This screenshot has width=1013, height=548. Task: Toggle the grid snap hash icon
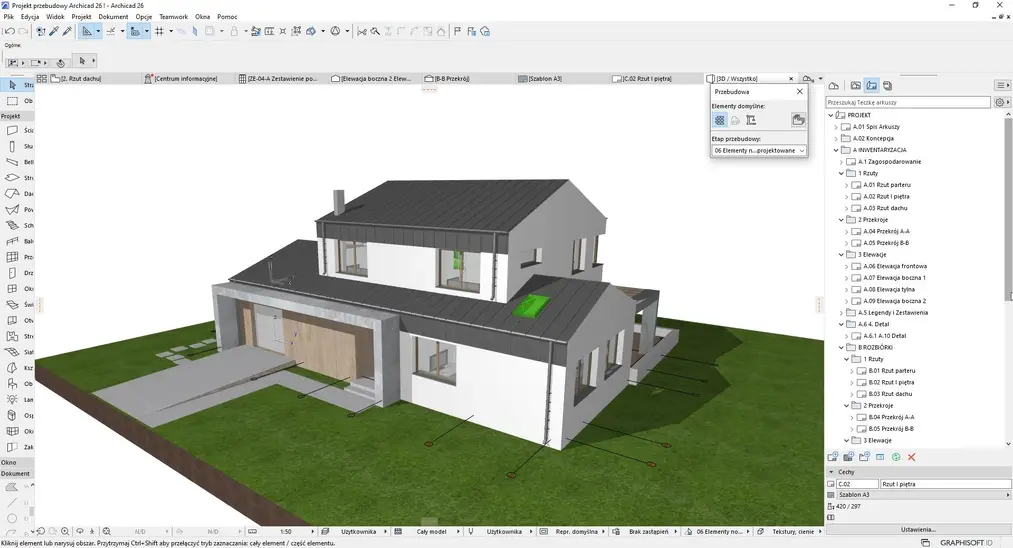point(159,31)
